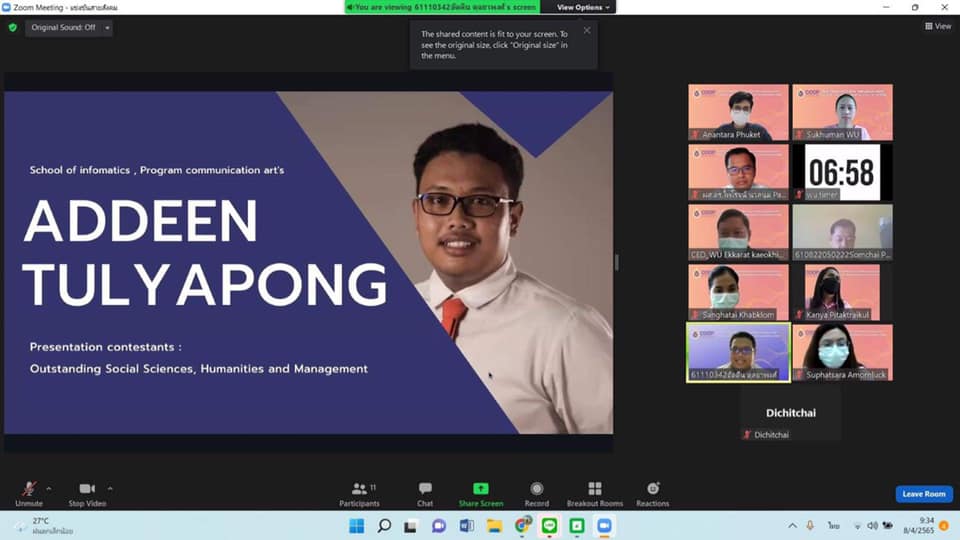
Task: Dismiss the shared content size tooltip
Action: click(587, 30)
